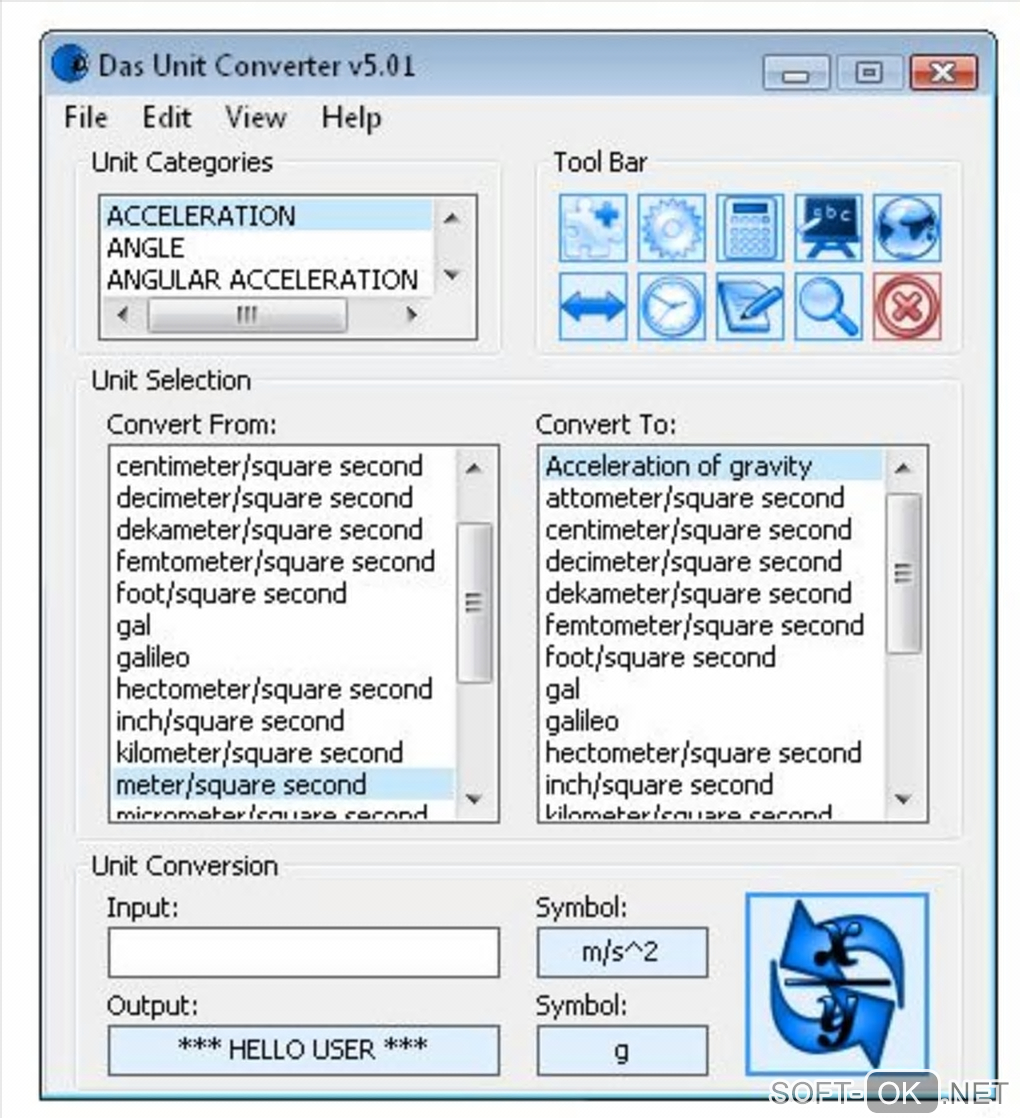The width and height of the screenshot is (1020, 1118).
Task: Select attometer/square second in Convert To
Action: 711,498
